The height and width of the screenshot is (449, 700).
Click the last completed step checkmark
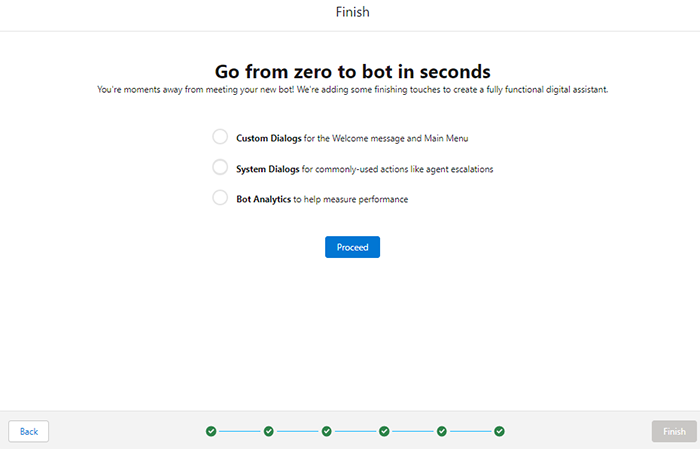(499, 431)
